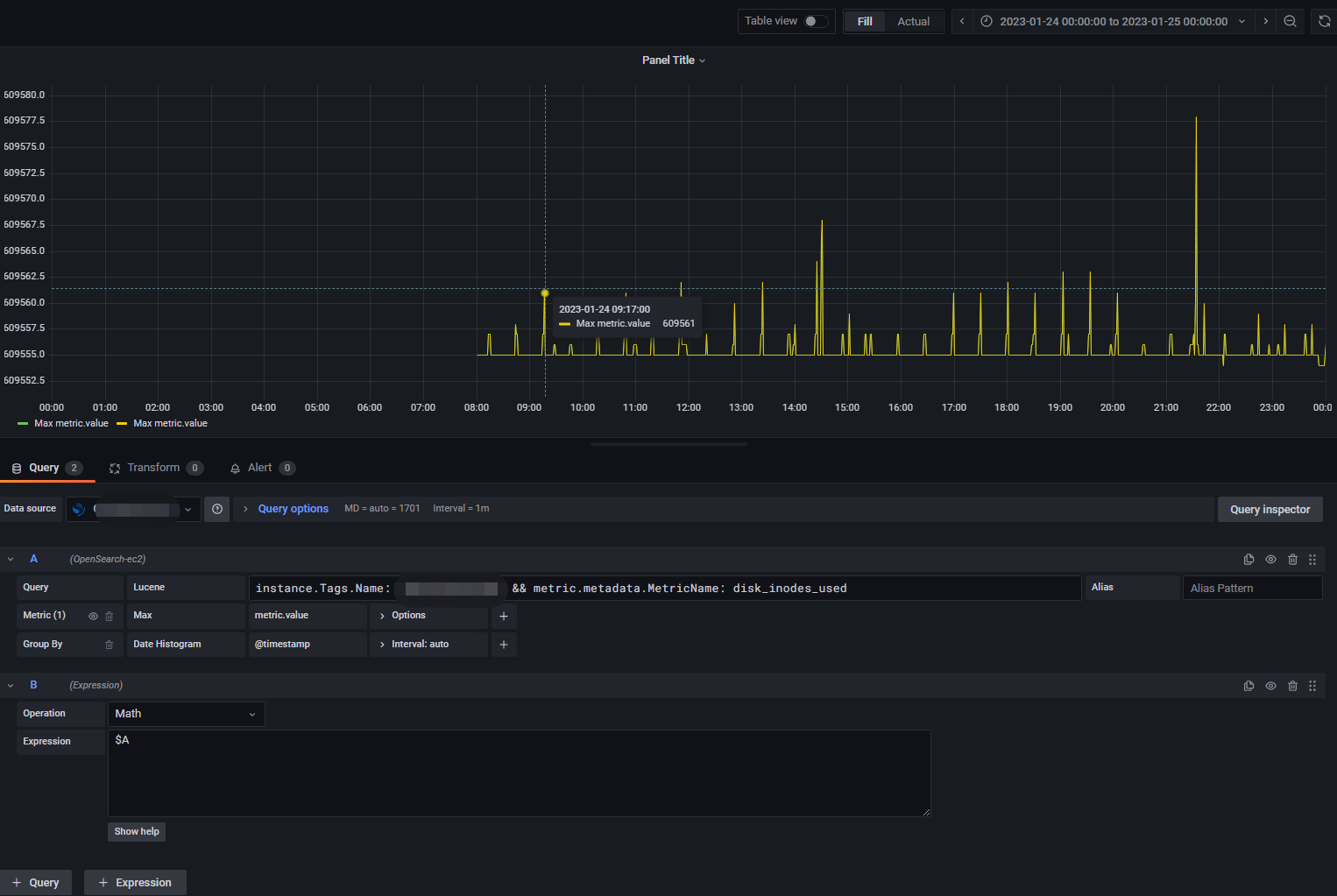Enable the Table view toggle
Image resolution: width=1337 pixels, height=896 pixels.
click(815, 19)
